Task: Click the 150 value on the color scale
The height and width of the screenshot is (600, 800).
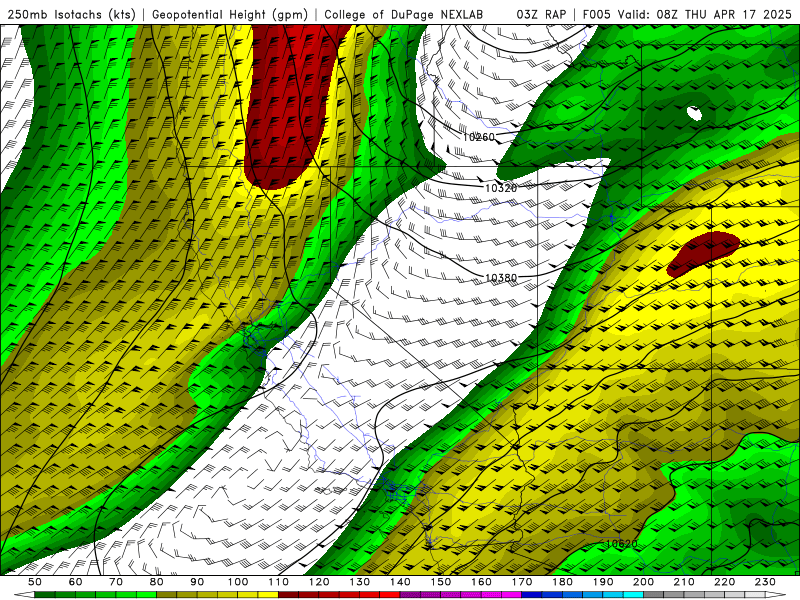Action: click(x=441, y=582)
